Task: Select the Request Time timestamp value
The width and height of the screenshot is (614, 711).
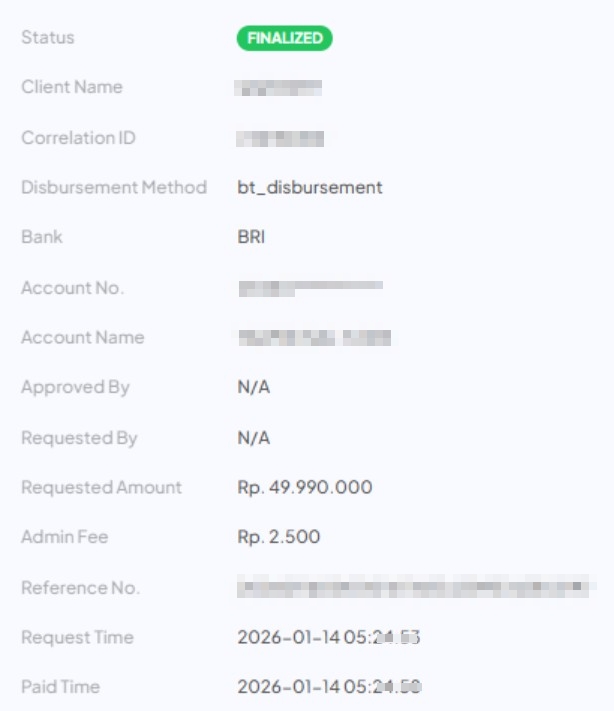Action: [328, 638]
